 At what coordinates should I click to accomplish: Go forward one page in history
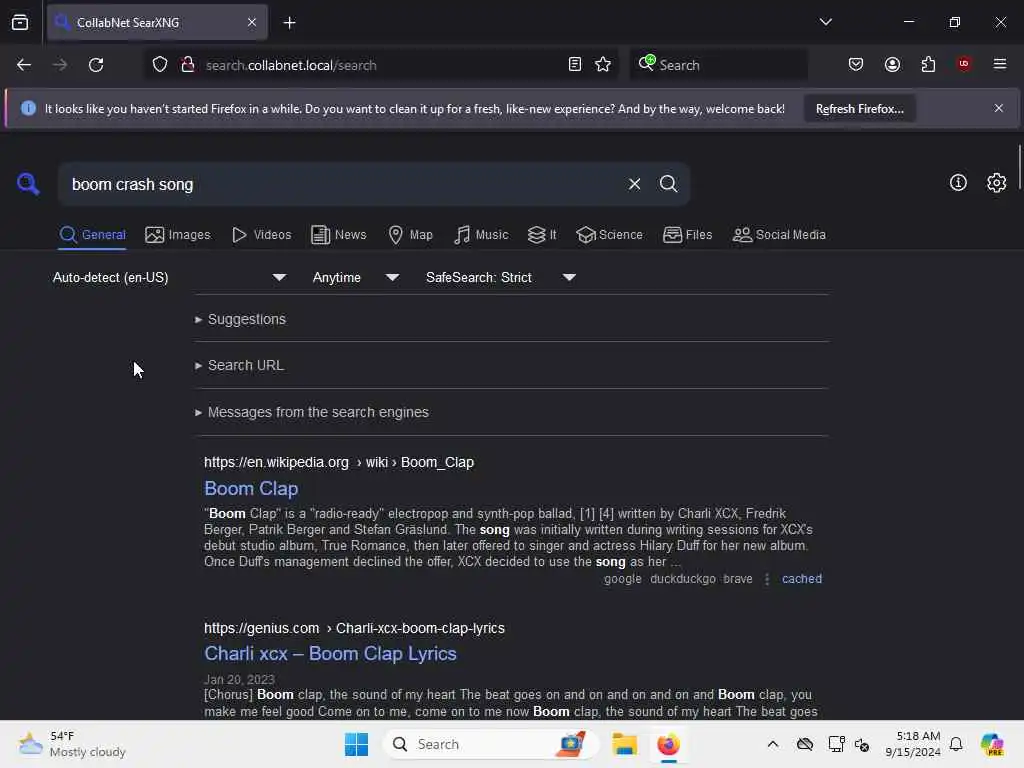(x=60, y=65)
